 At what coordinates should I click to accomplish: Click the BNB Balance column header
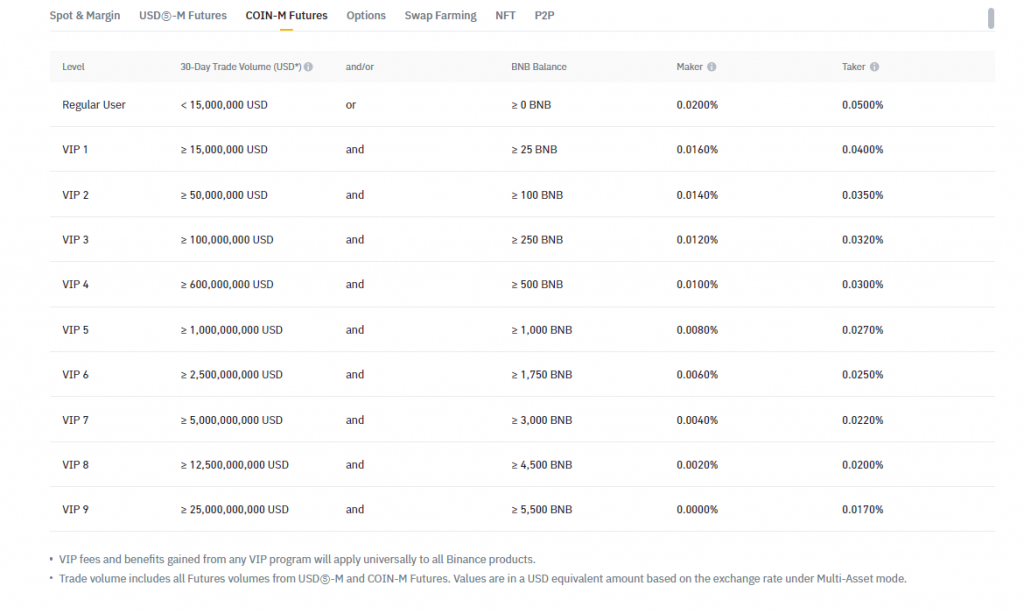tap(538, 67)
